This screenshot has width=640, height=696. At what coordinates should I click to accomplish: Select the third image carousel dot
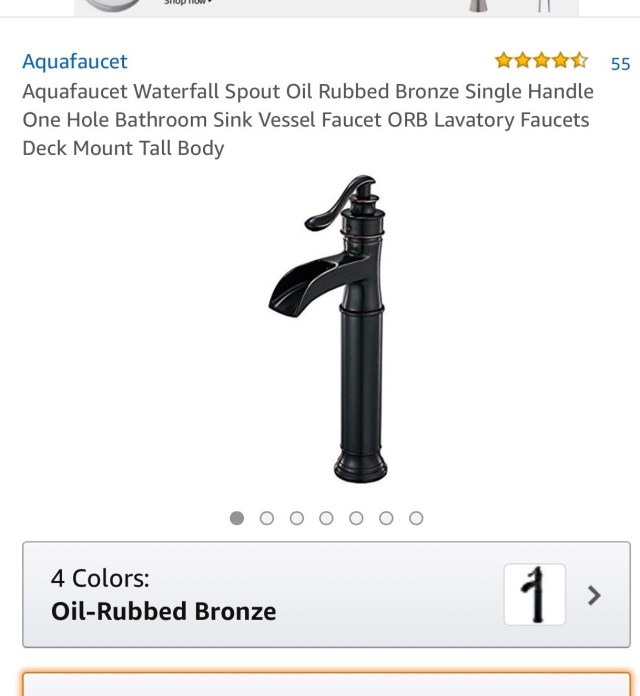296,518
